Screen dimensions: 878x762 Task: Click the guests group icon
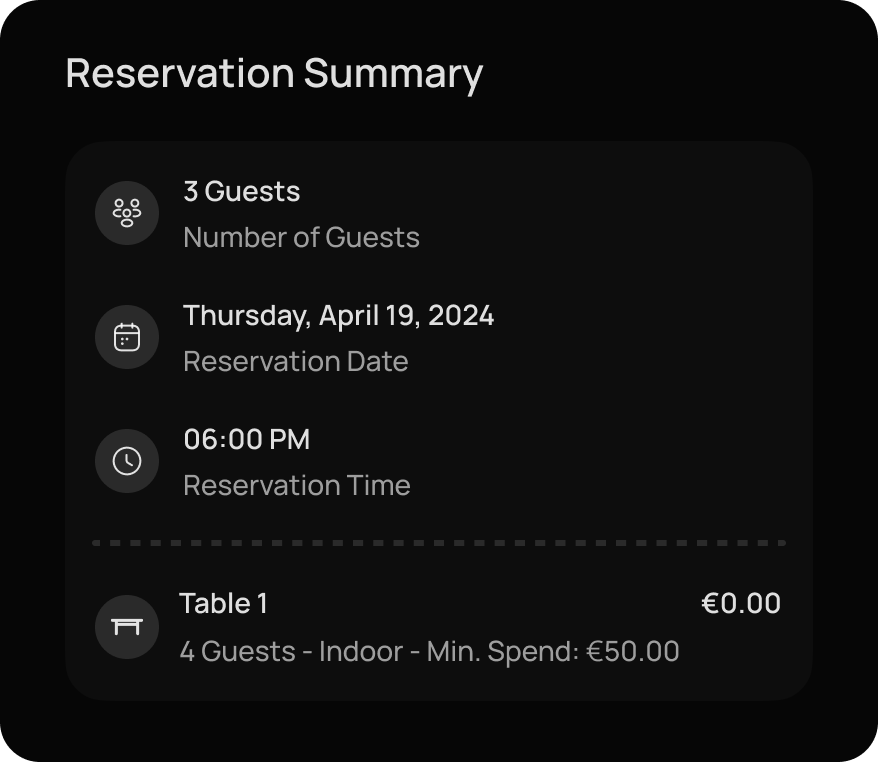(127, 213)
